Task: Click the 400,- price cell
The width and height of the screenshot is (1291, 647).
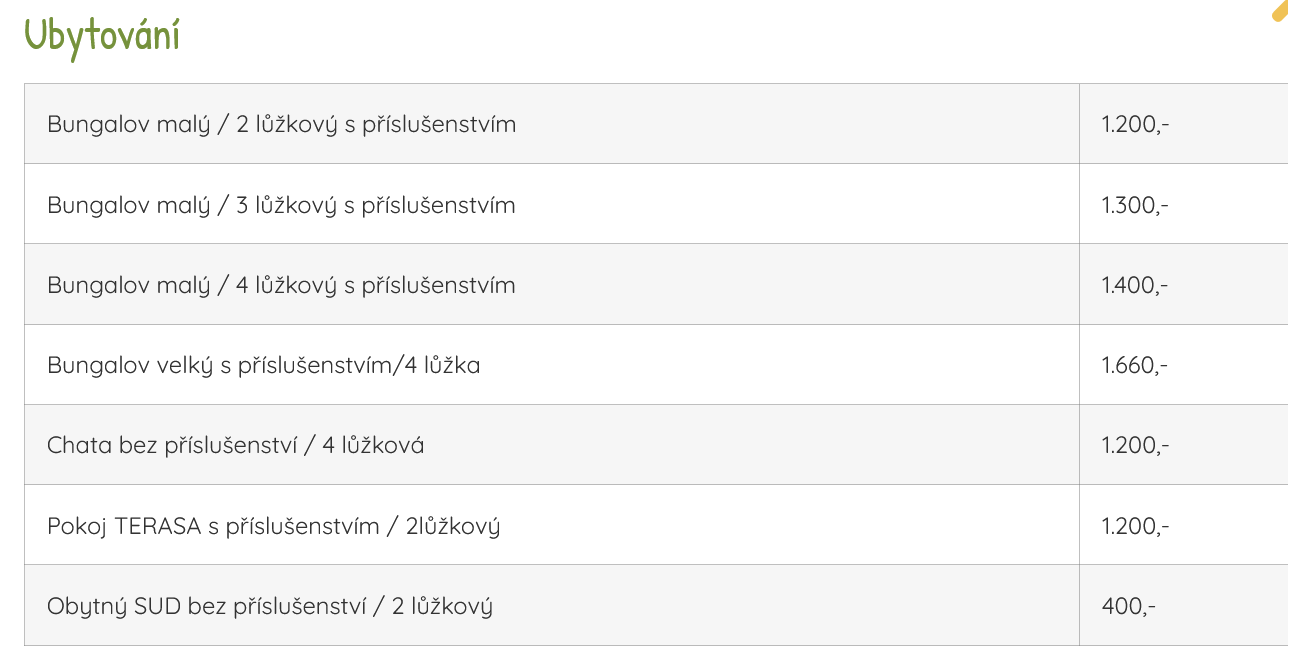Action: coord(1184,605)
